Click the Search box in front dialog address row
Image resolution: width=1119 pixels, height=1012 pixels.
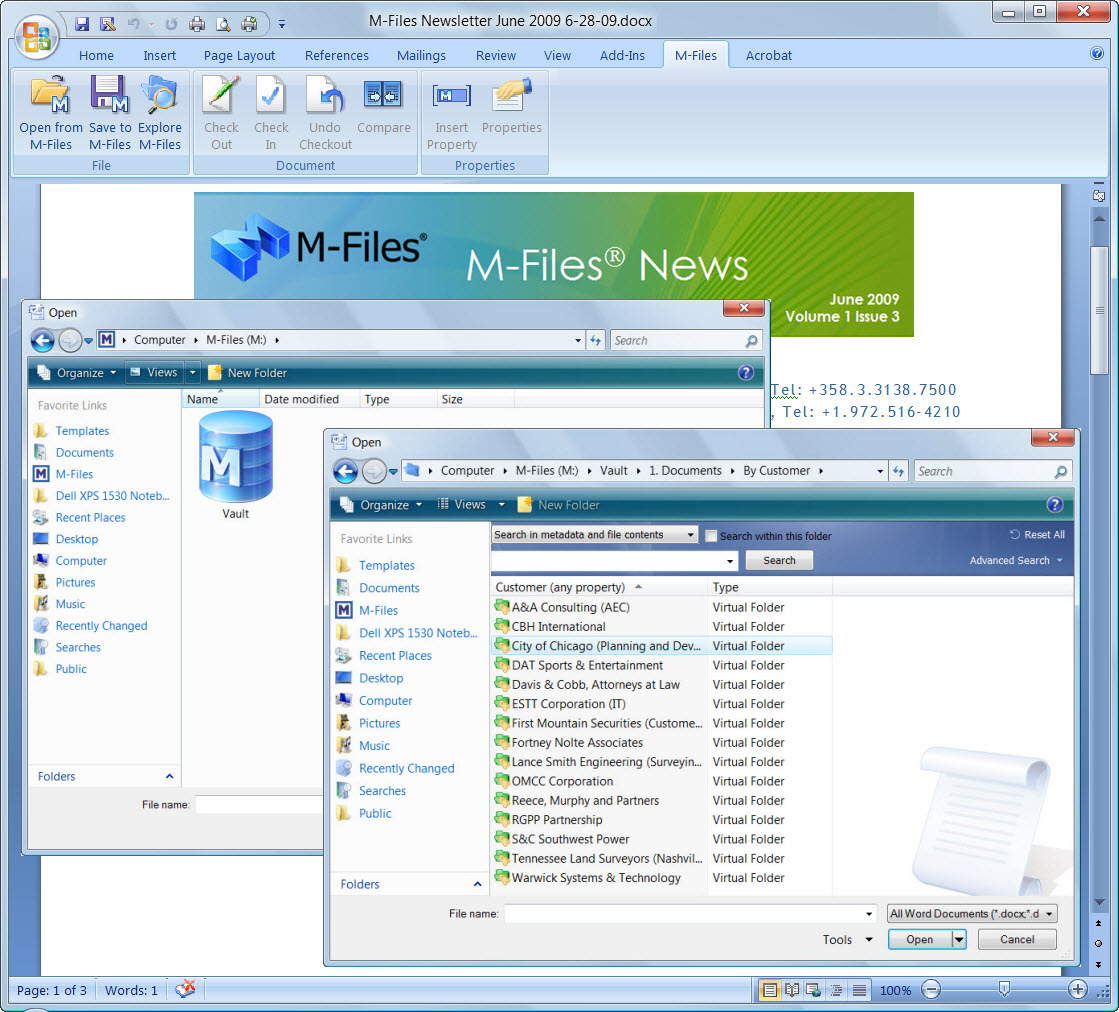[992, 471]
